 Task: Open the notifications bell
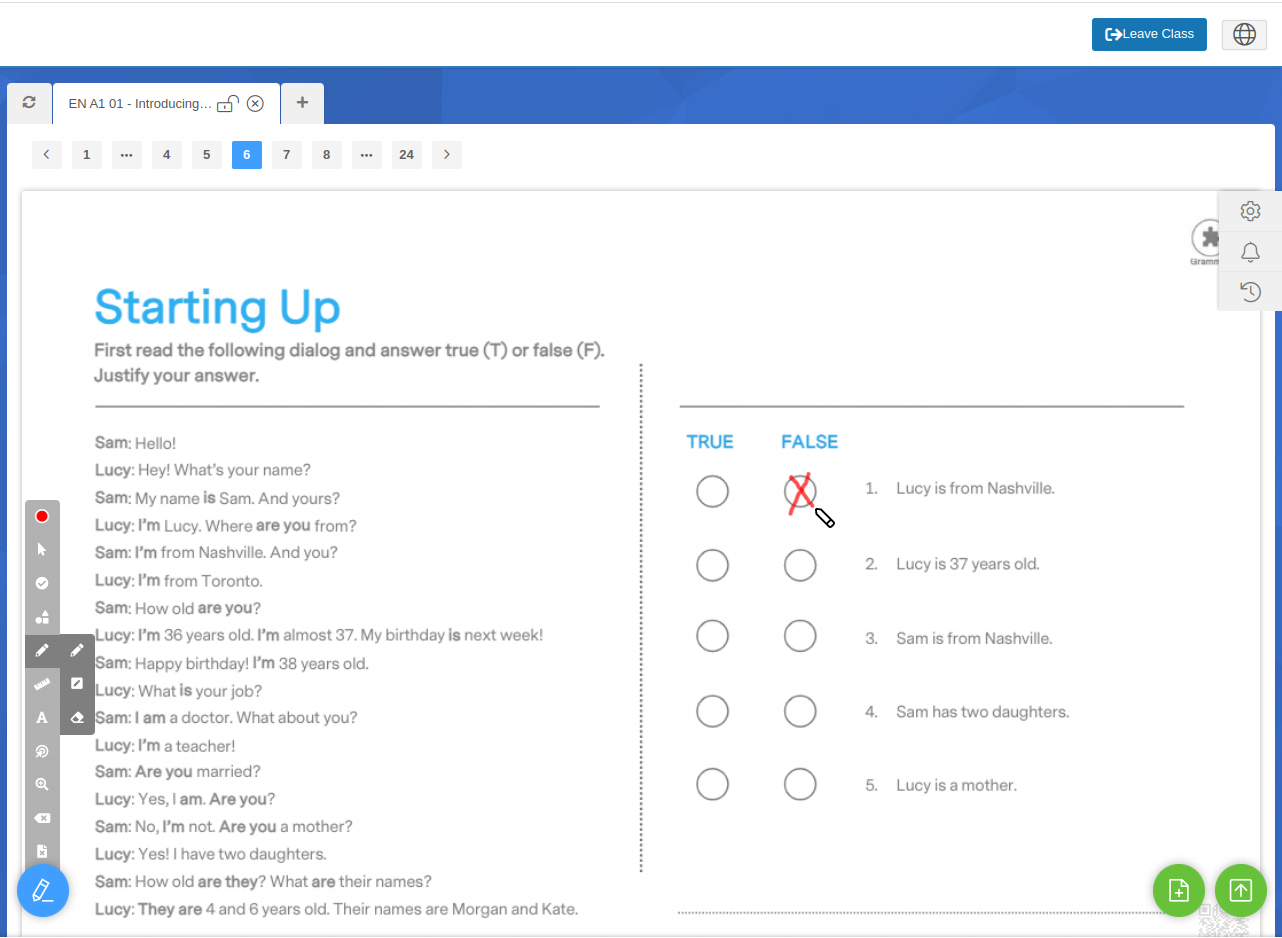pos(1250,251)
